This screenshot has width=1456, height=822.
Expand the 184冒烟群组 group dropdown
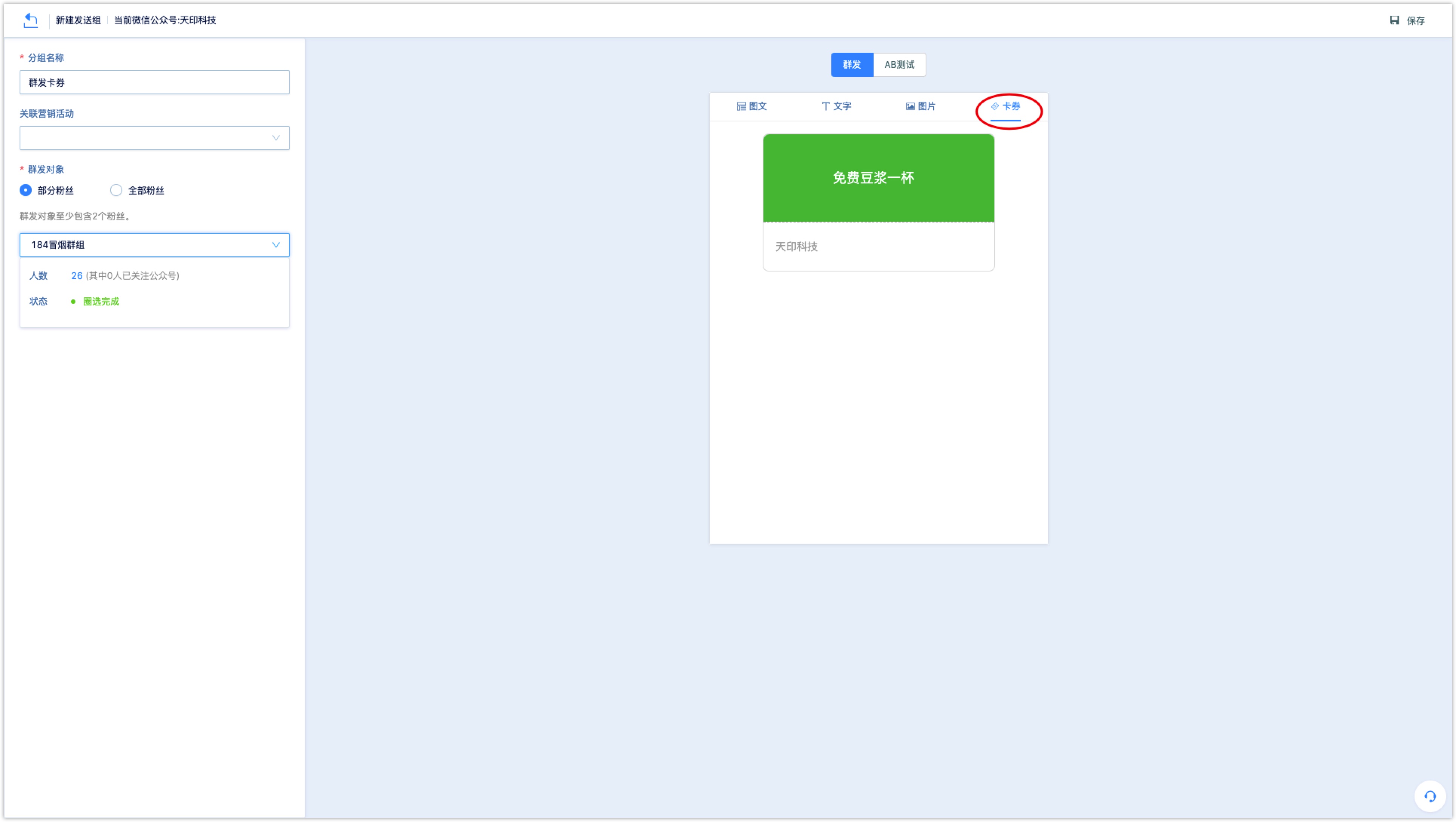click(154, 245)
